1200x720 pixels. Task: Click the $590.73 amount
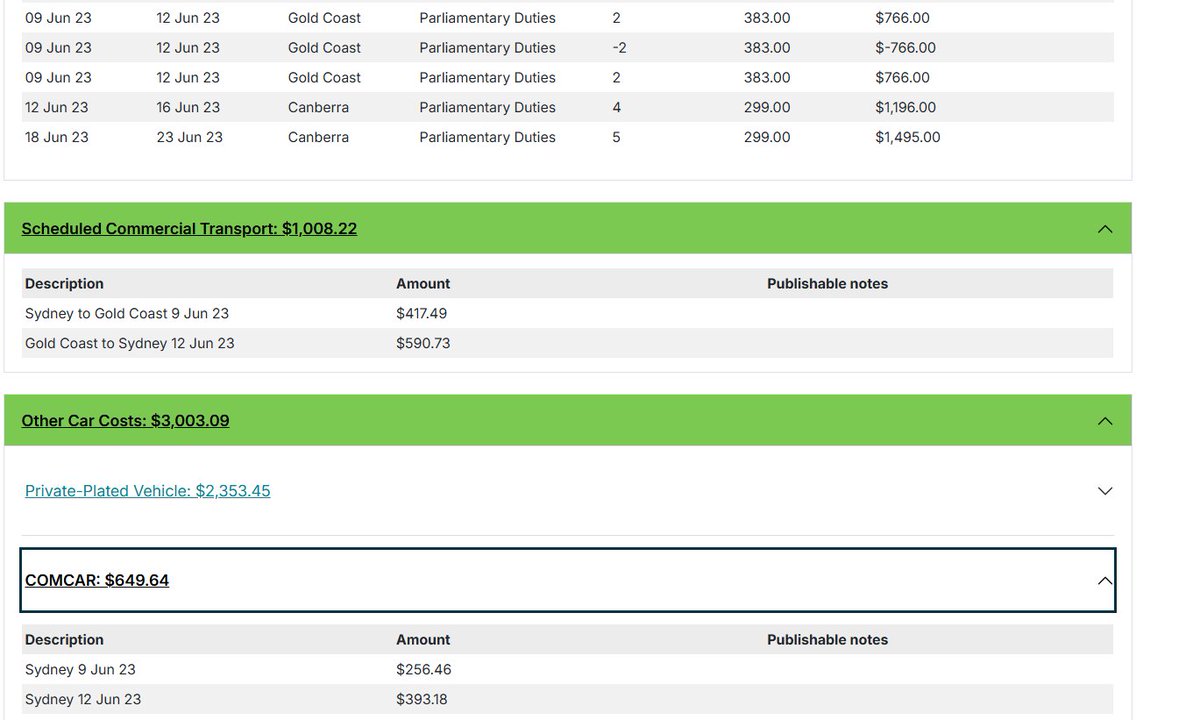point(423,343)
